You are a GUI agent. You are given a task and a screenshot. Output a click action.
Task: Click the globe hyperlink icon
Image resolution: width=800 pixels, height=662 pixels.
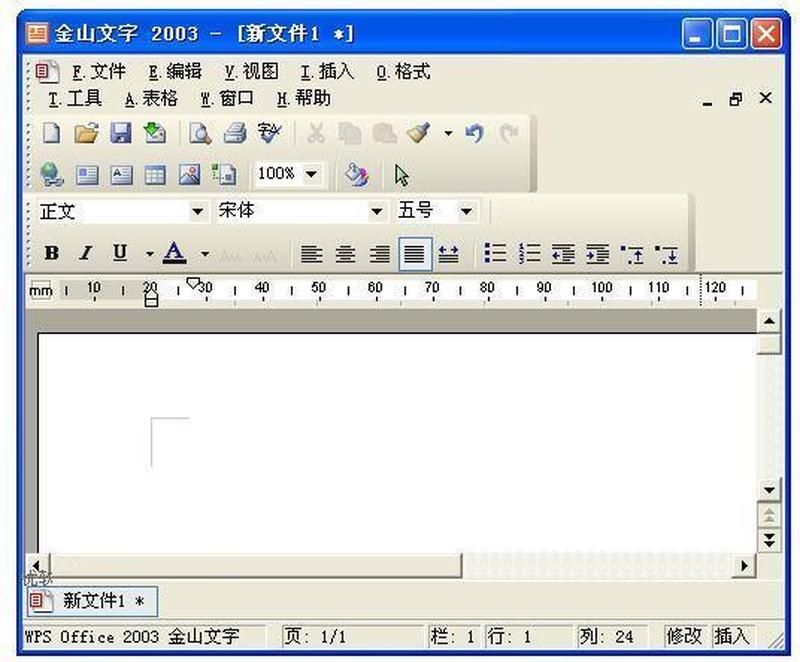[52, 175]
